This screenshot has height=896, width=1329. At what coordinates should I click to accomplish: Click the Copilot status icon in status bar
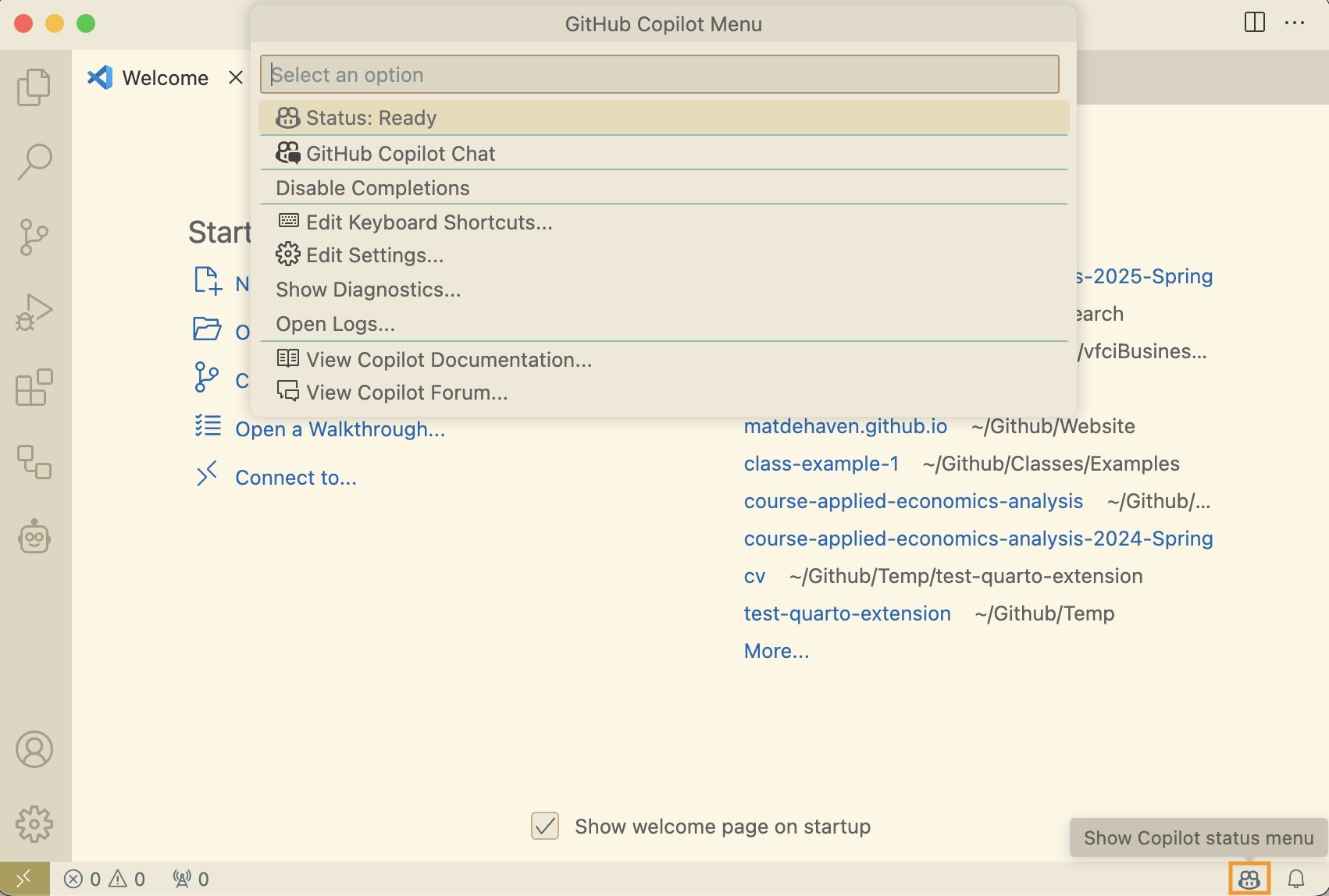click(x=1249, y=879)
